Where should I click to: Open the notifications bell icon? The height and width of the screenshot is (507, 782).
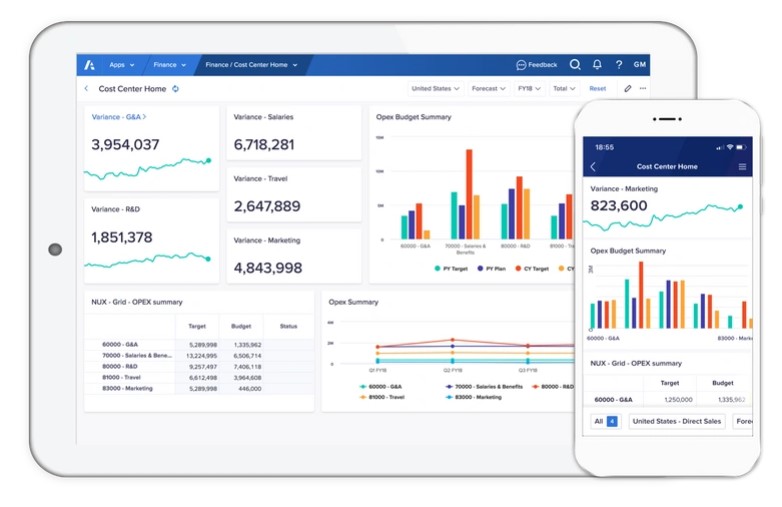(597, 65)
